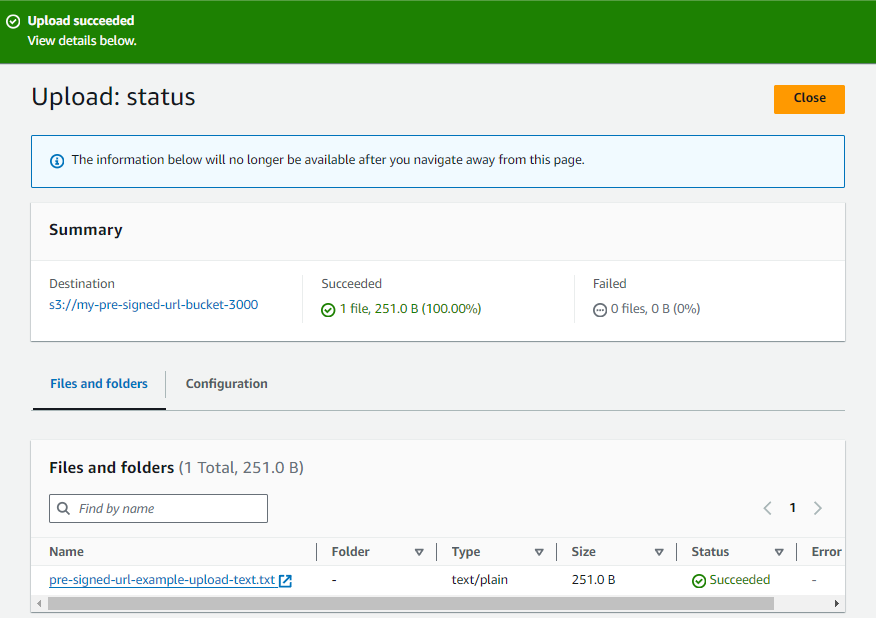Click the Failed files status icon

pyautogui.click(x=600, y=310)
